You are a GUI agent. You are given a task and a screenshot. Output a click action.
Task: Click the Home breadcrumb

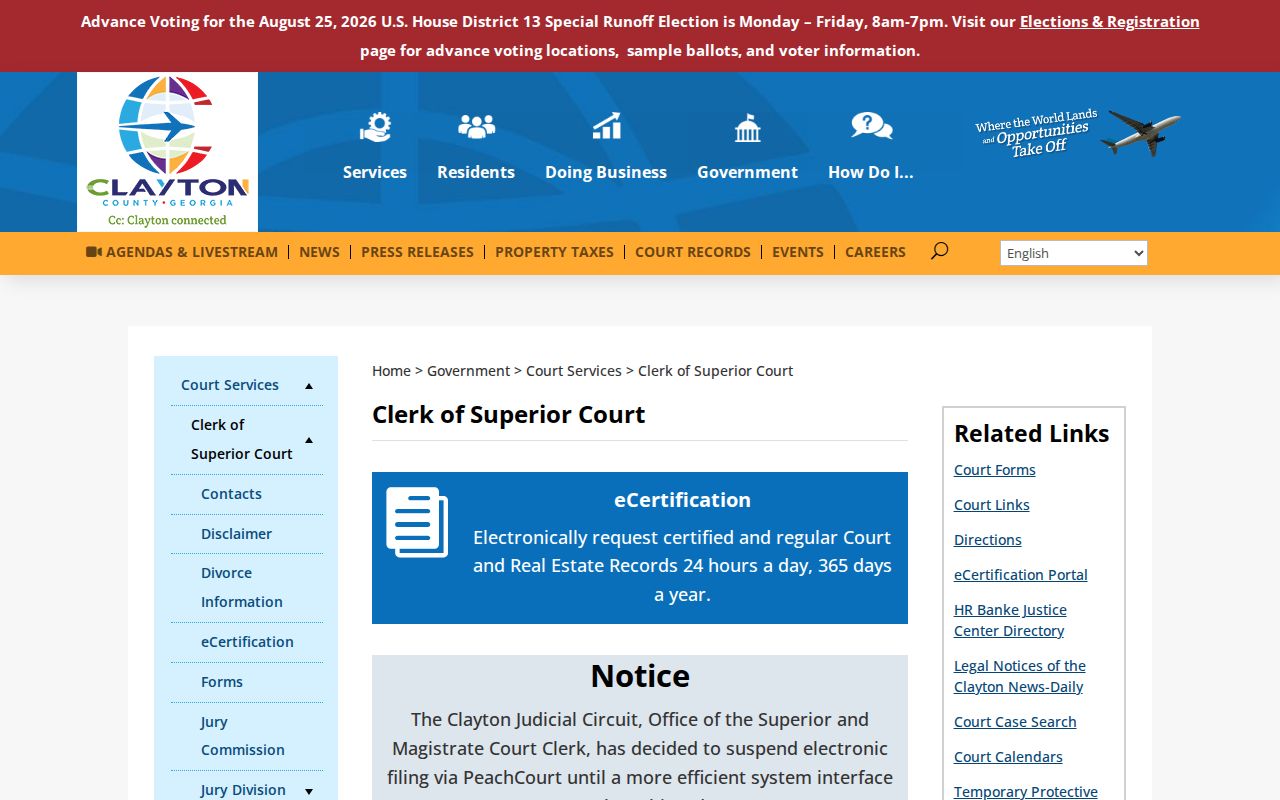click(391, 371)
